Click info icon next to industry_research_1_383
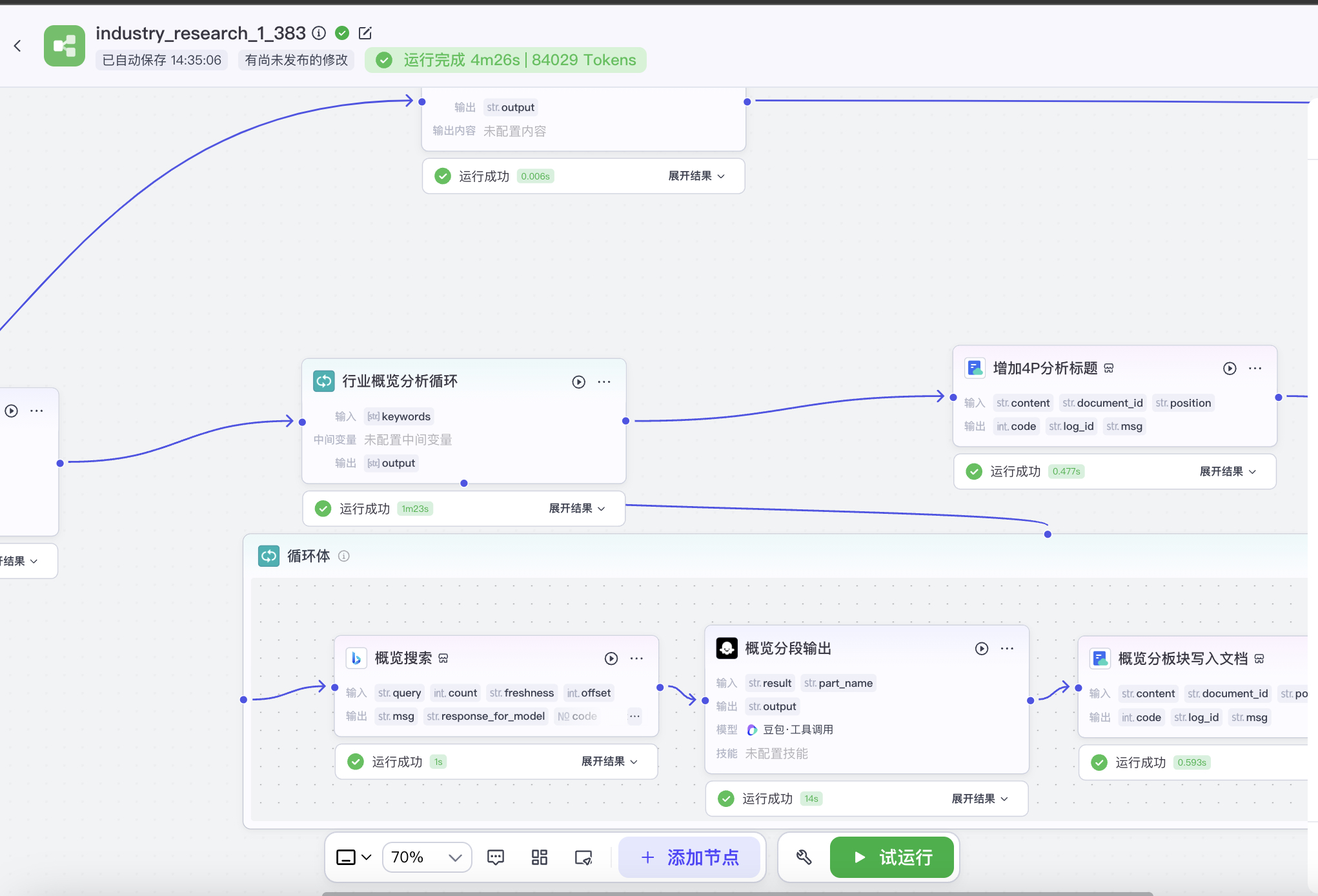The width and height of the screenshot is (1318, 896). click(319, 33)
